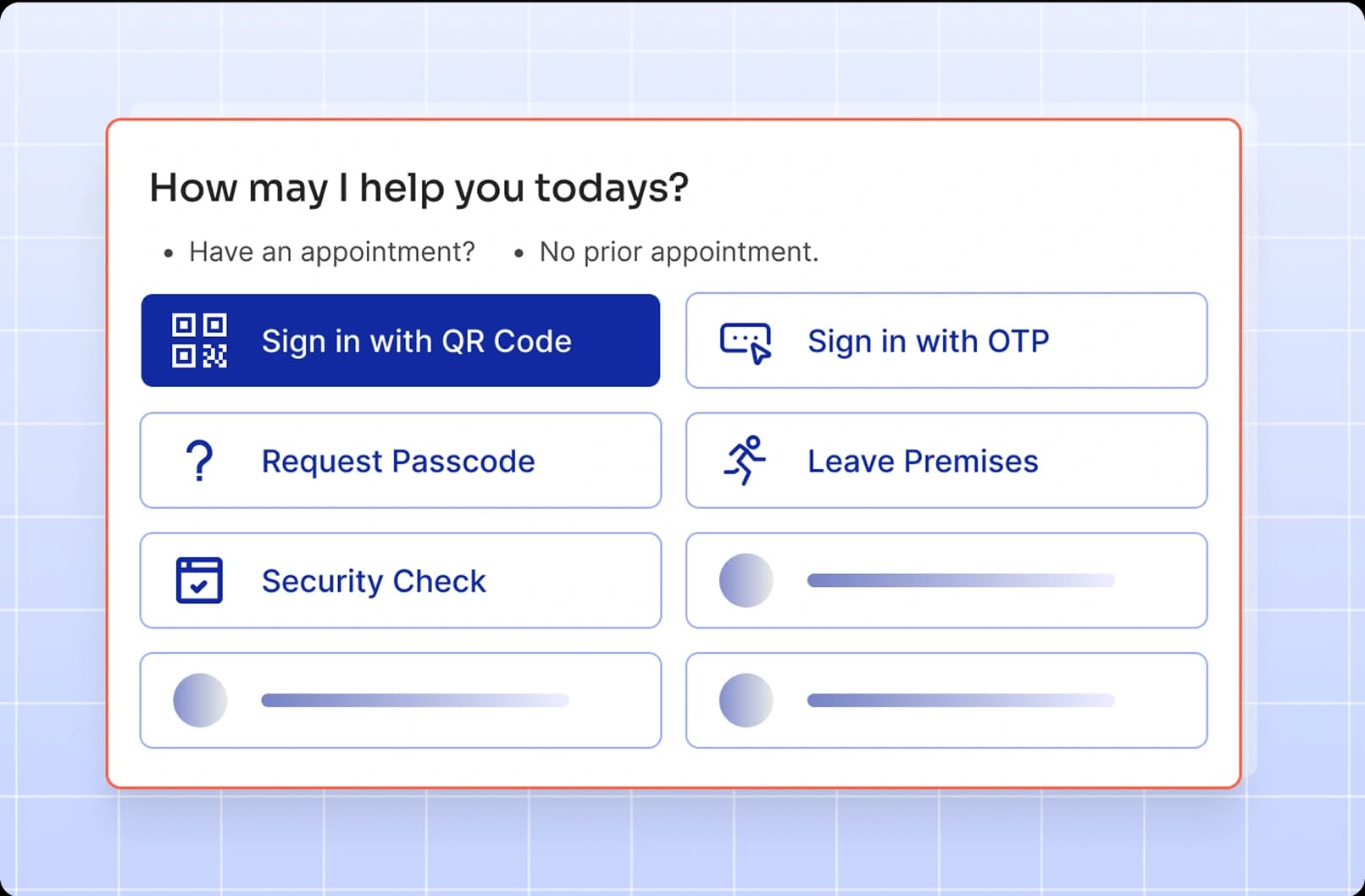The image size is (1365, 896).
Task: Choose the 'Sign in with OTP' label
Action: click(928, 341)
